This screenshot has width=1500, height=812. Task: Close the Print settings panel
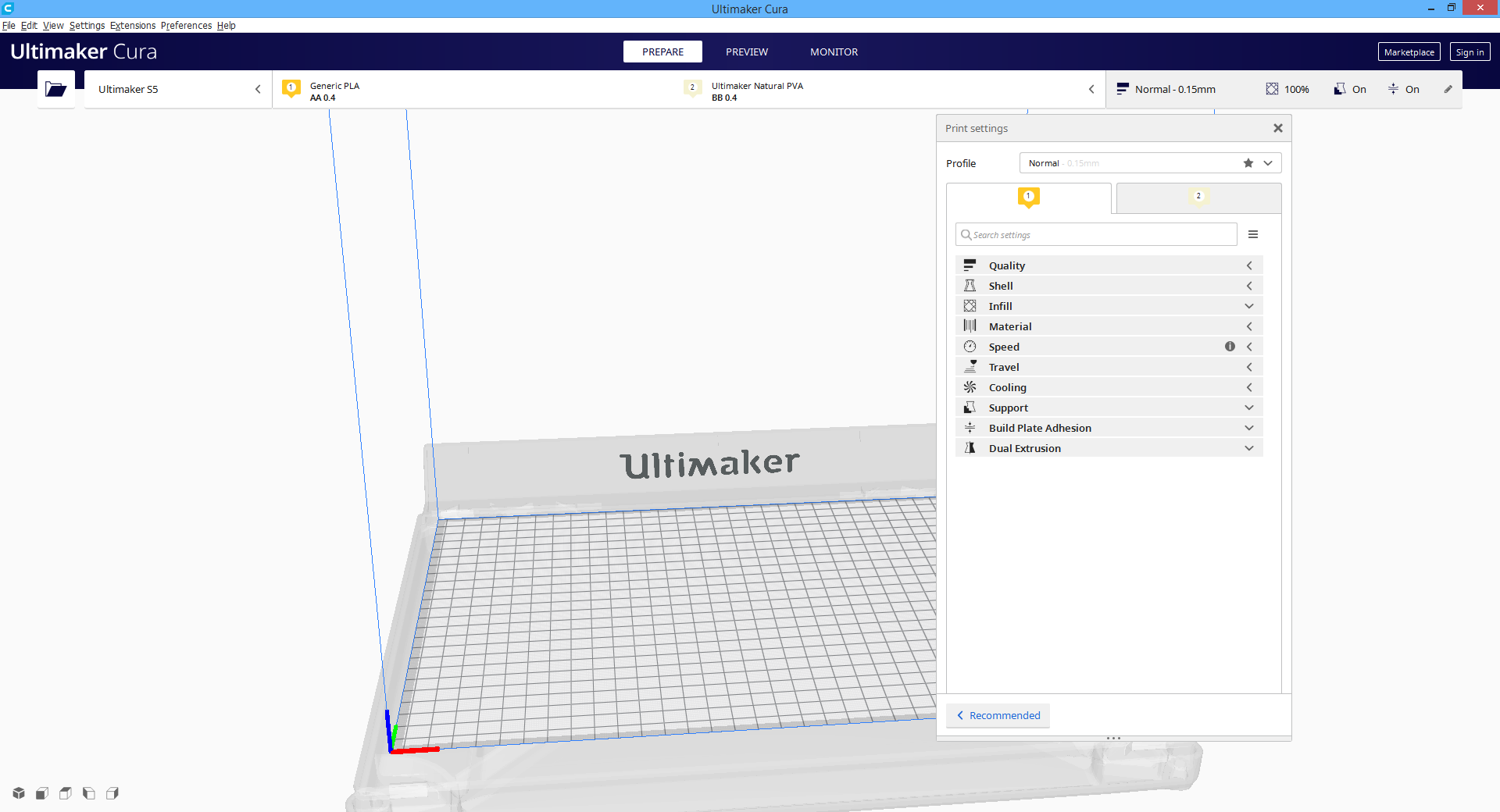pos(1278,128)
